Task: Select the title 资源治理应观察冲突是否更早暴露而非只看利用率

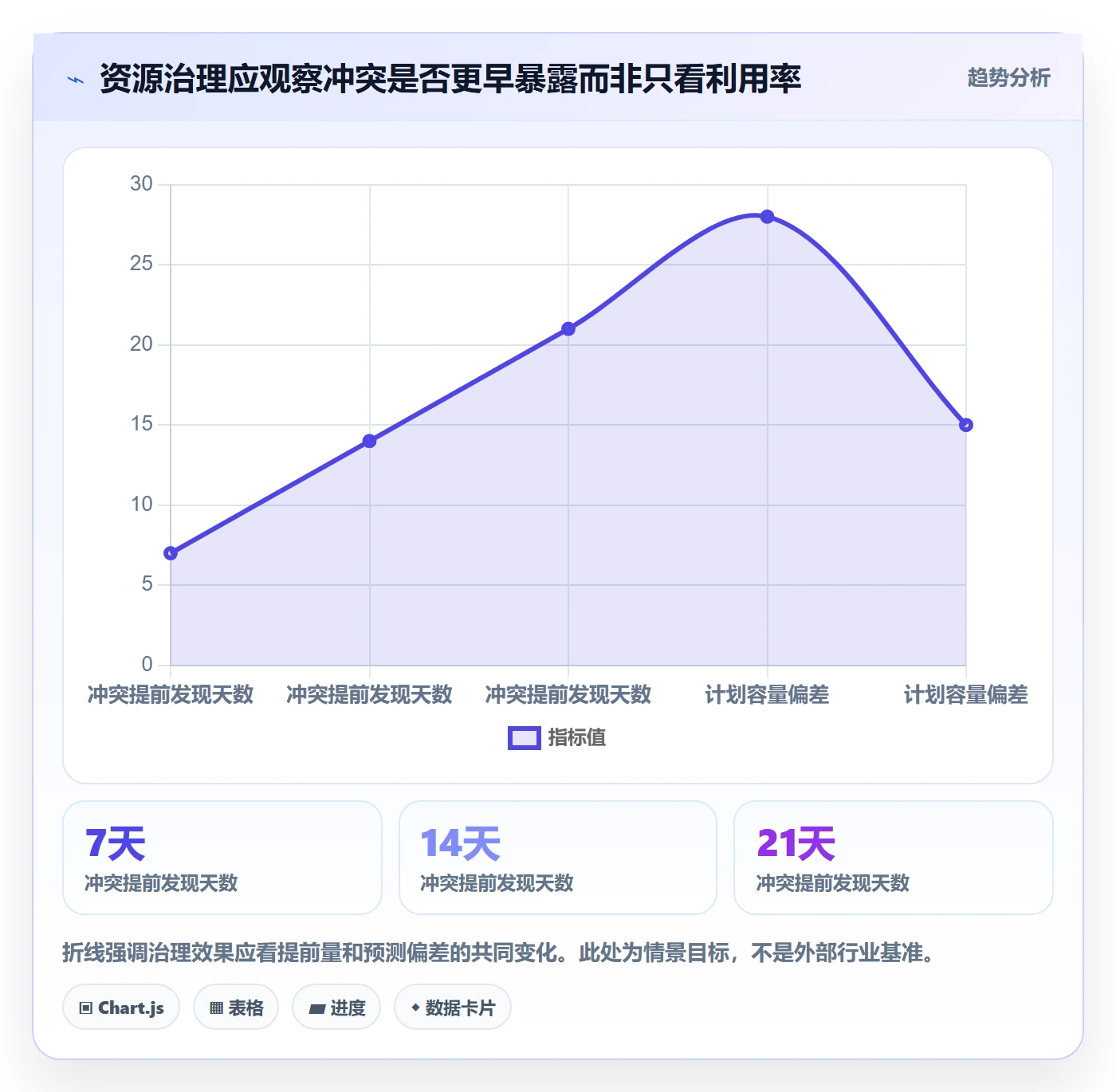Action: click(x=450, y=79)
